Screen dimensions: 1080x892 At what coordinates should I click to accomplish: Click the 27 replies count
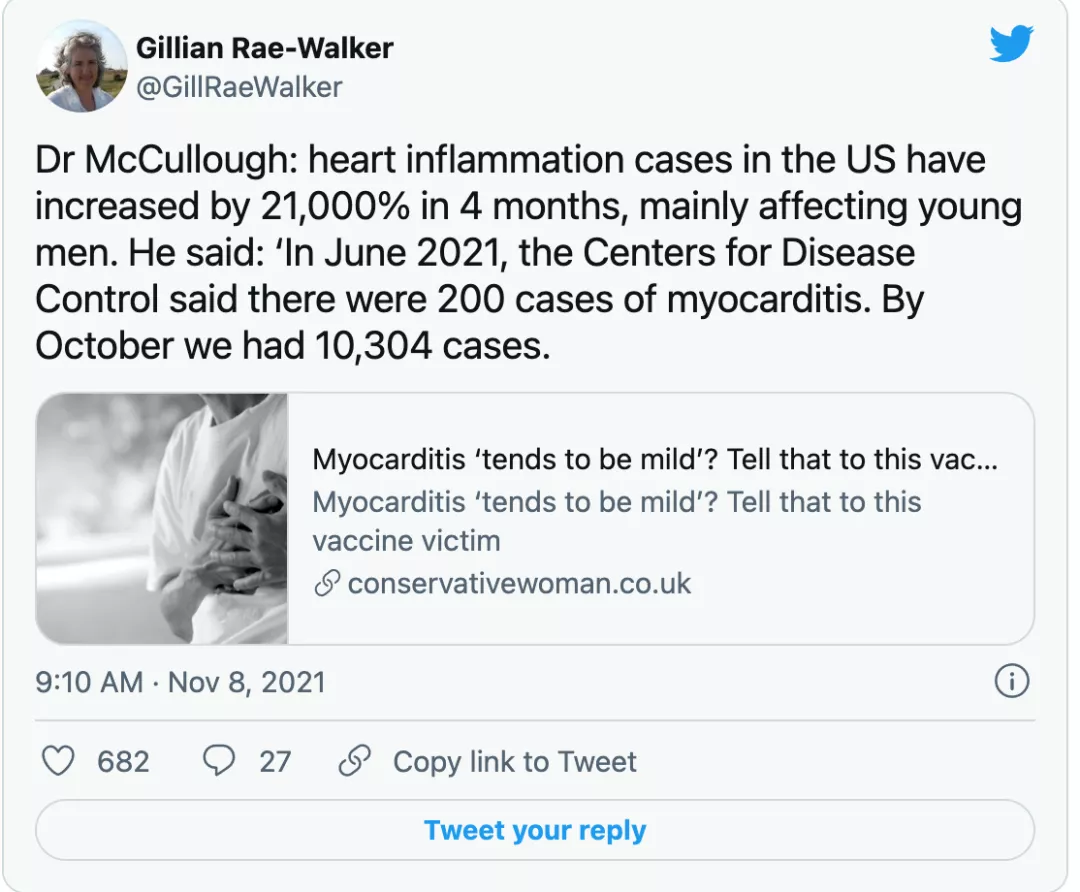pyautogui.click(x=275, y=762)
